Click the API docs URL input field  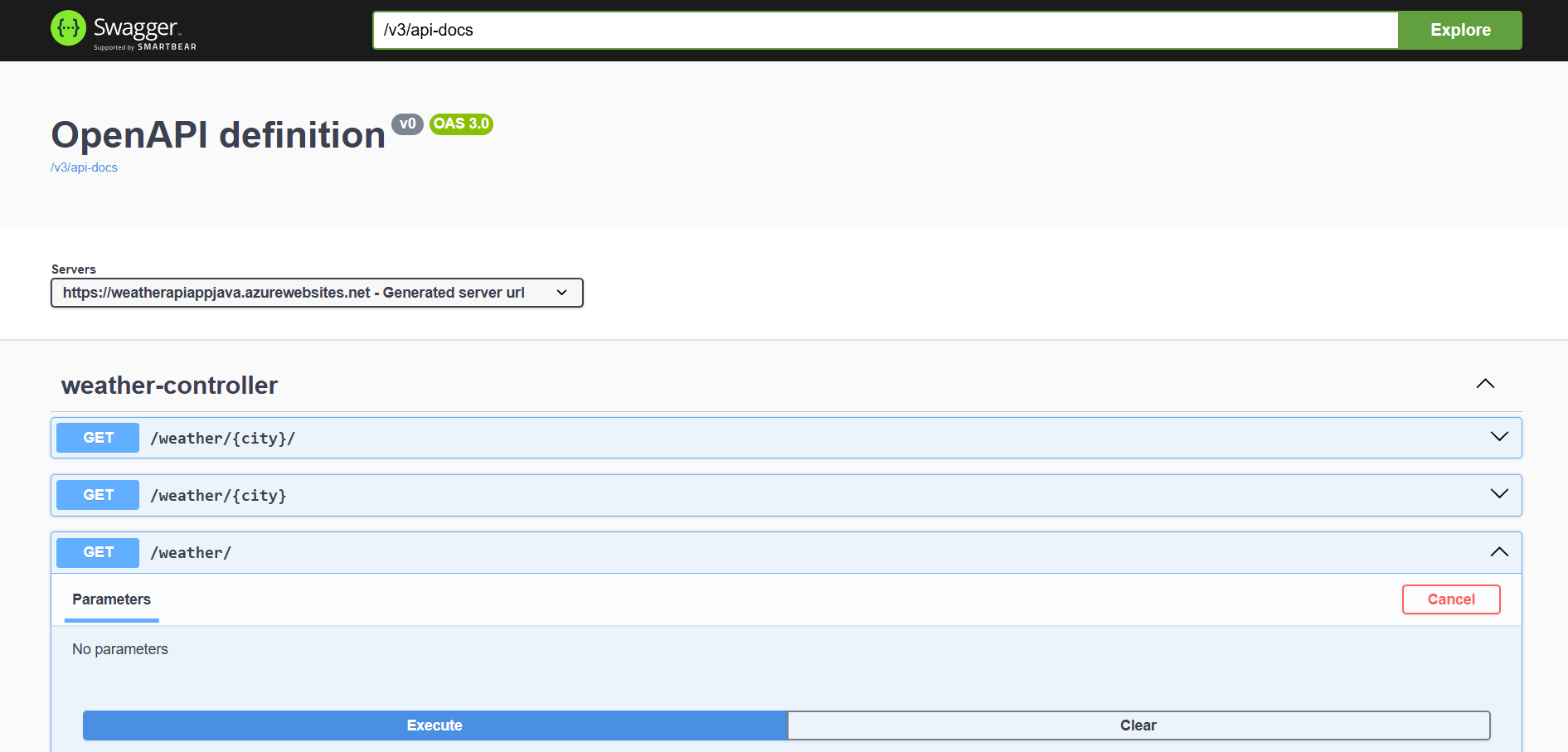(885, 31)
